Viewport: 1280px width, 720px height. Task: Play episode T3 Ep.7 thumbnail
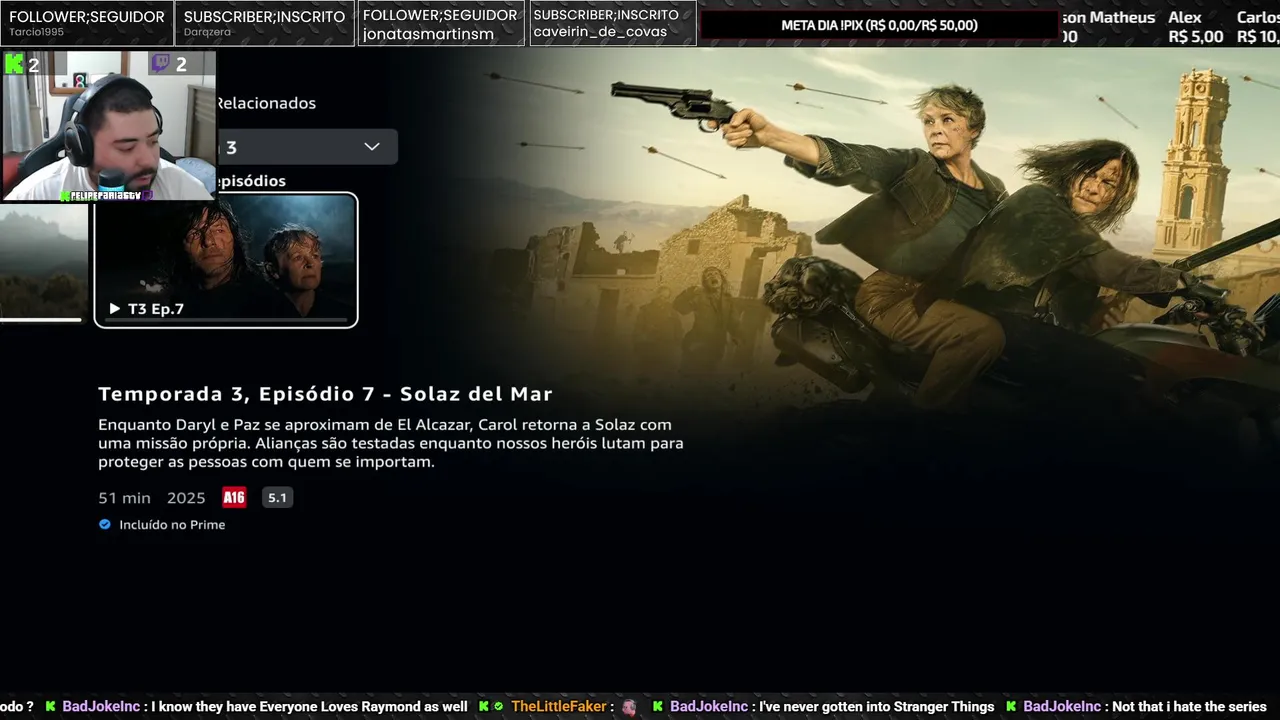coord(226,260)
